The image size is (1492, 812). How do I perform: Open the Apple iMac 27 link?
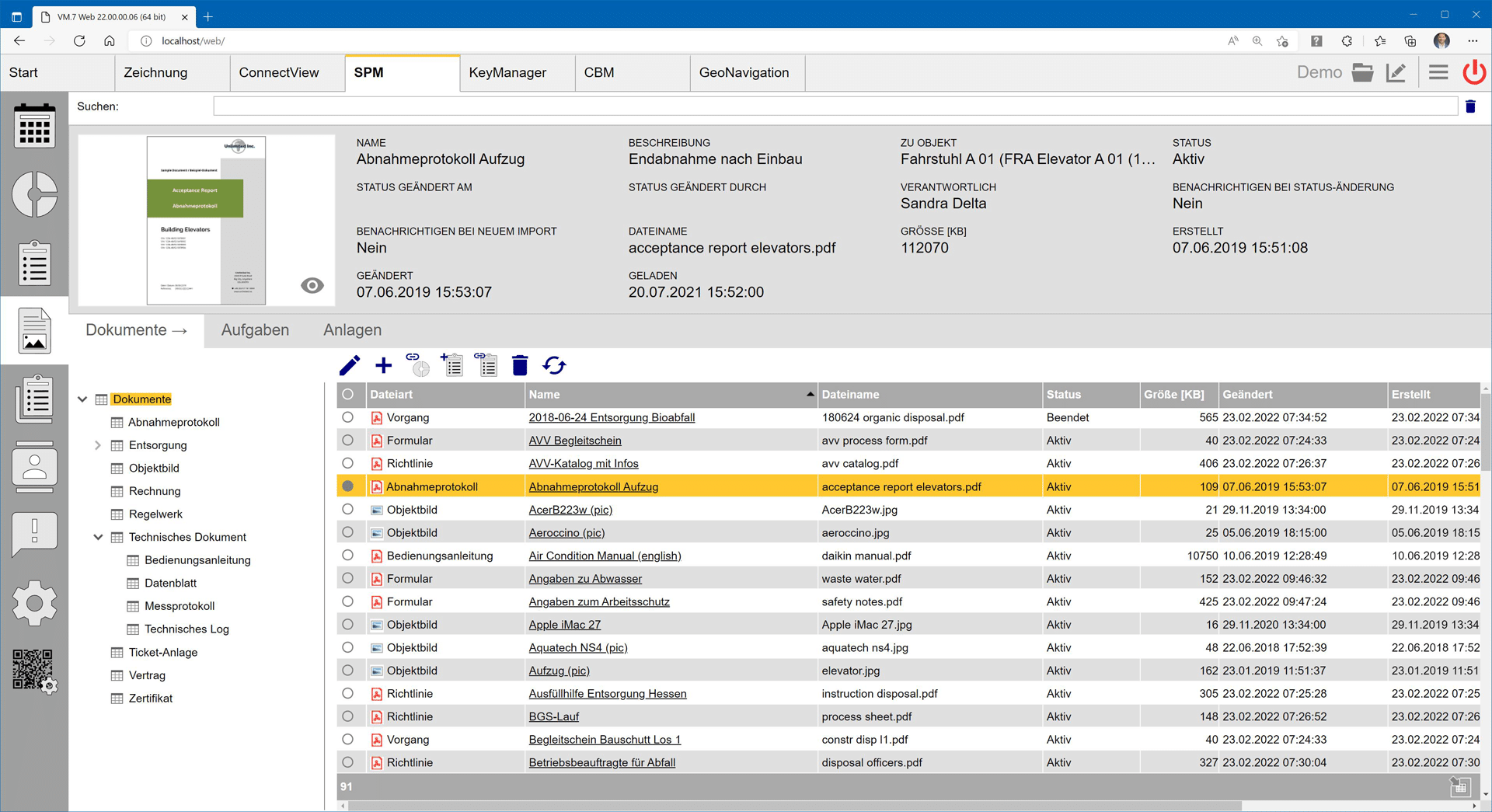click(564, 624)
